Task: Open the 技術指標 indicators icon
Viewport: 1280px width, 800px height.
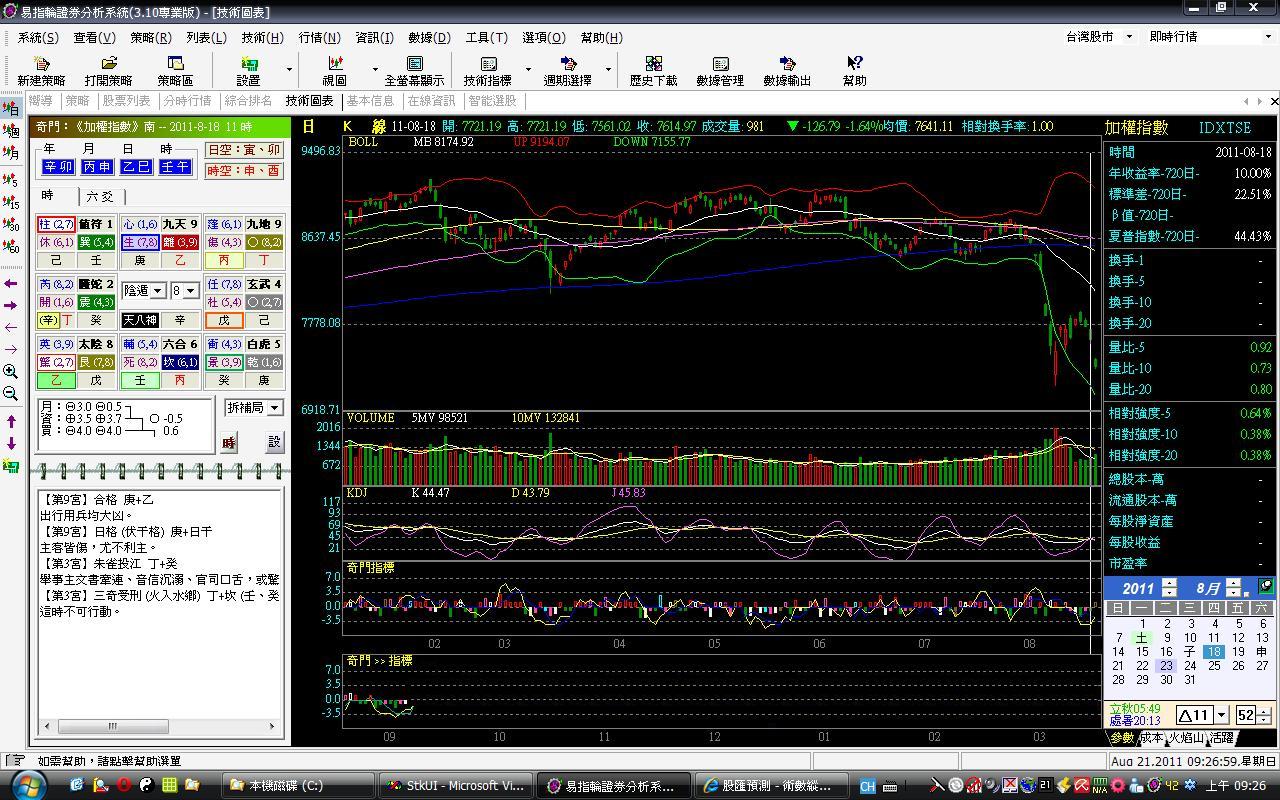Action: (488, 70)
